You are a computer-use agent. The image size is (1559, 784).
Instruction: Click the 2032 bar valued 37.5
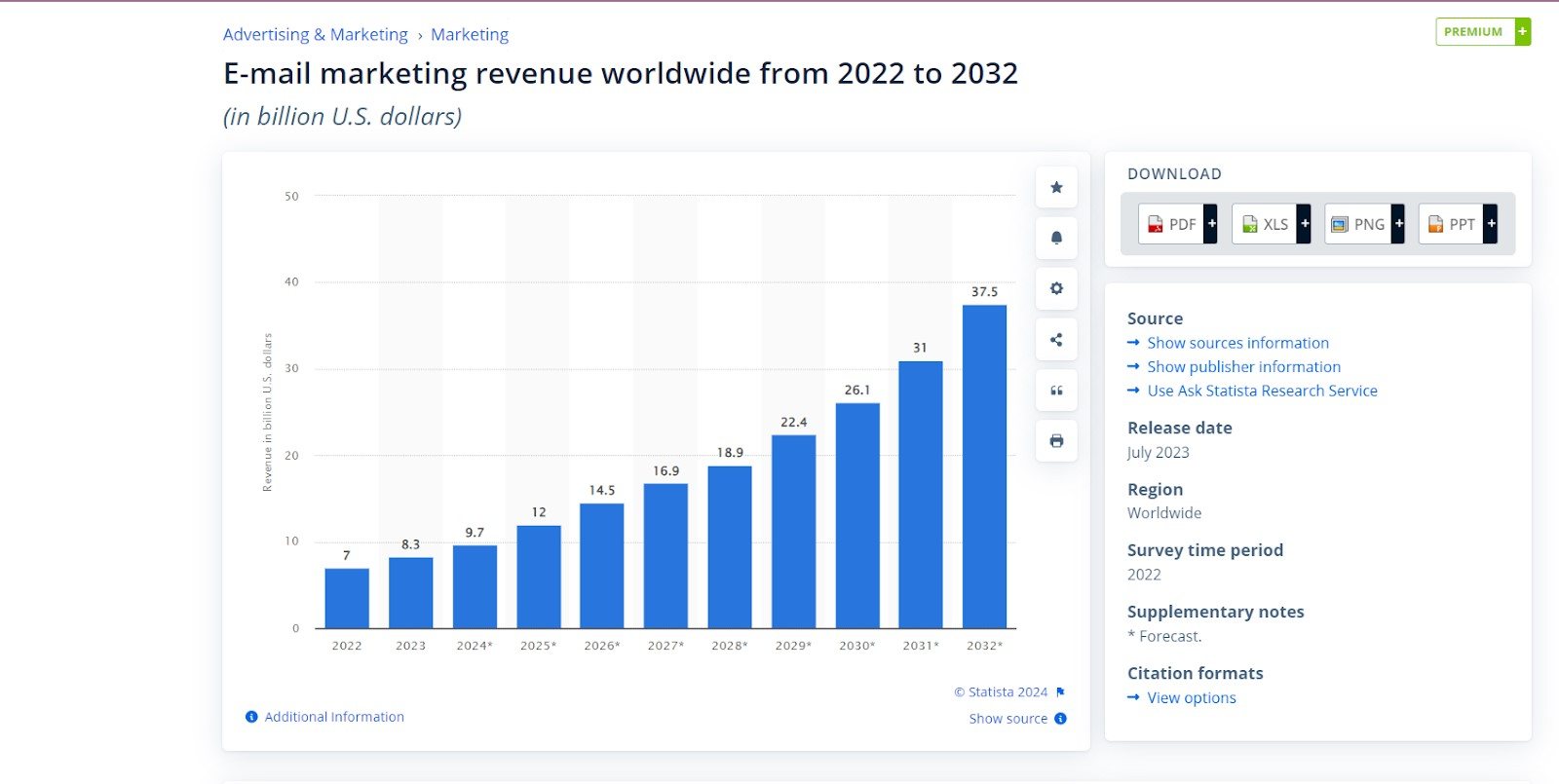pyautogui.click(x=984, y=467)
